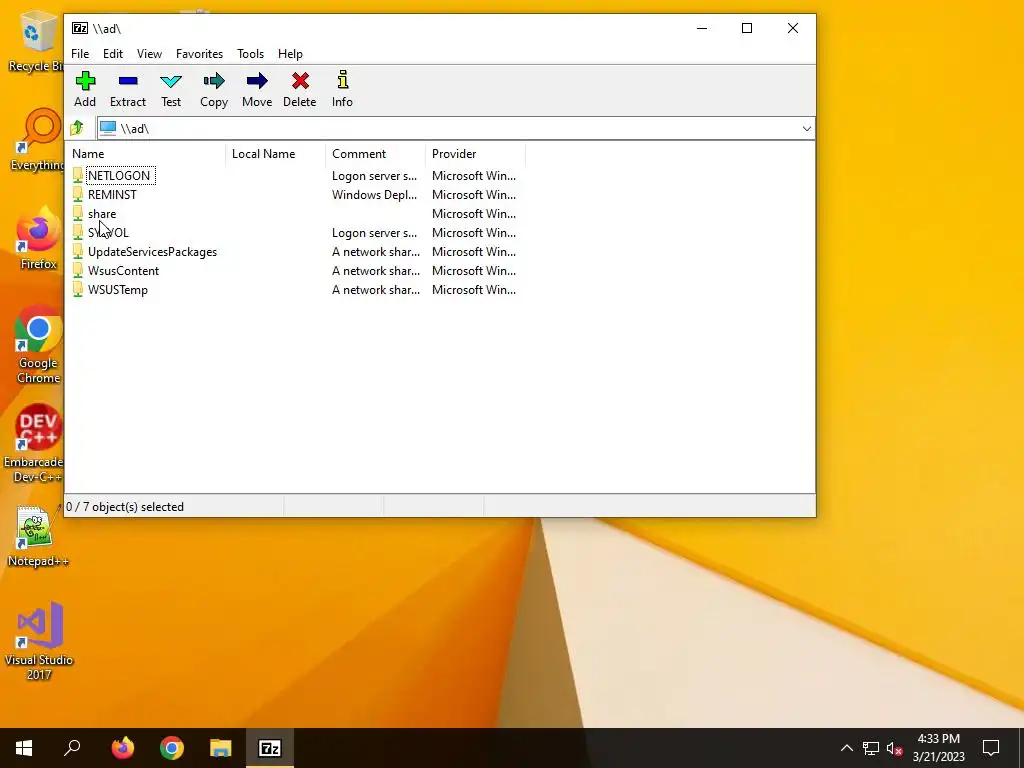Image resolution: width=1024 pixels, height=768 pixels.
Task: Sort by the Provider column header
Action: coord(475,153)
